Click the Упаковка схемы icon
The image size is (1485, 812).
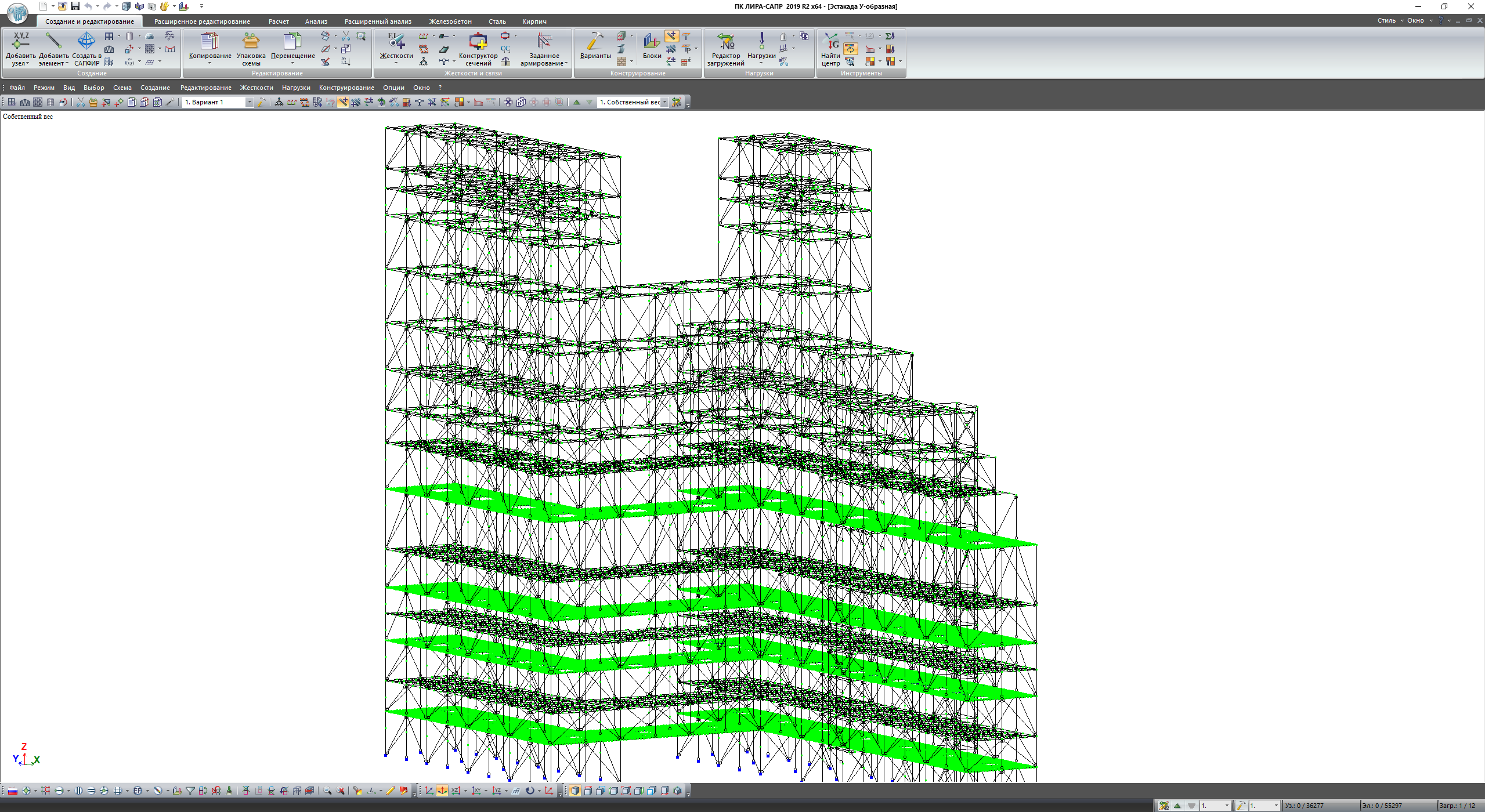tap(251, 41)
